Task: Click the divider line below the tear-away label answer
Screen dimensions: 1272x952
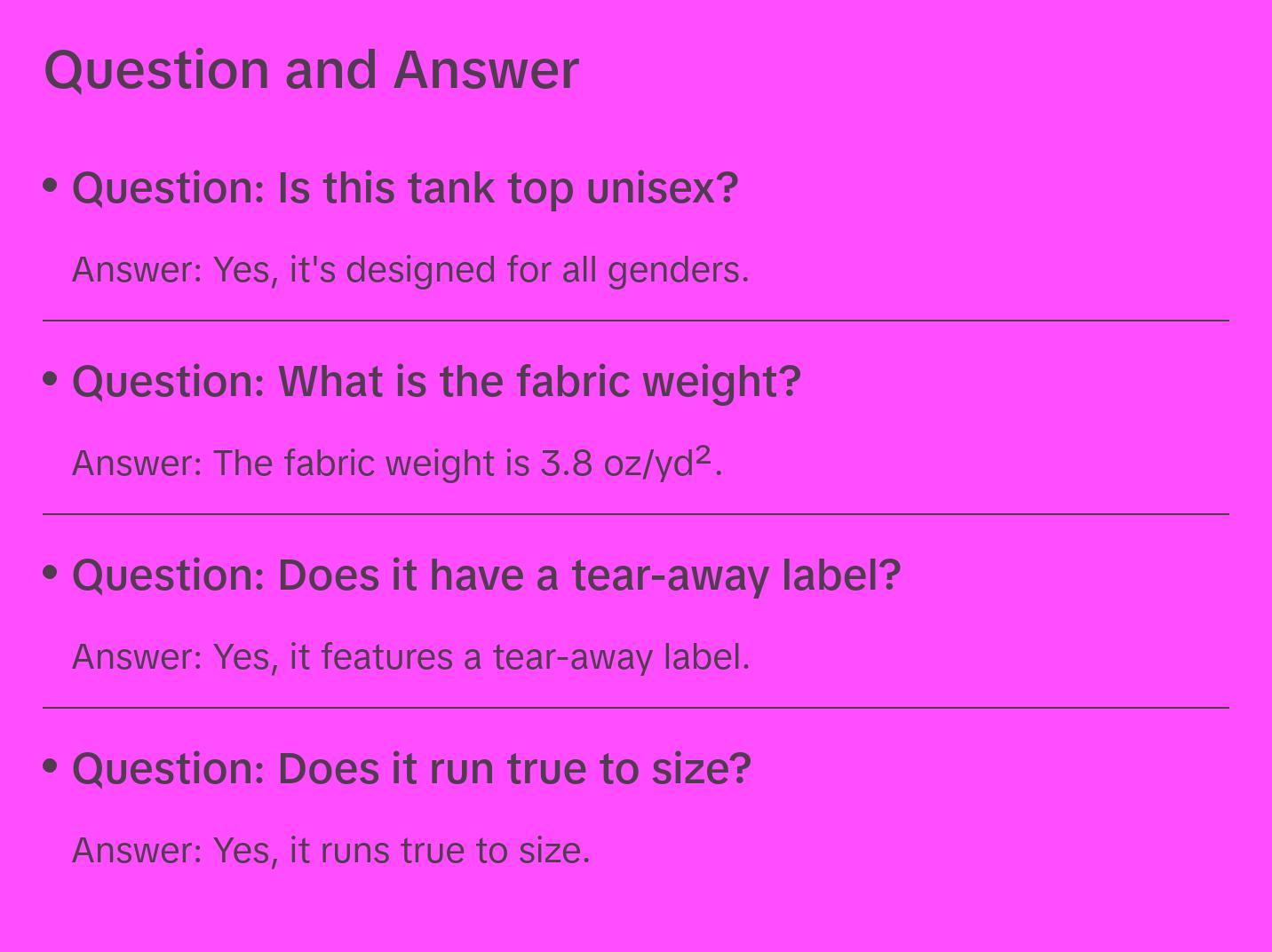Action: tap(636, 708)
